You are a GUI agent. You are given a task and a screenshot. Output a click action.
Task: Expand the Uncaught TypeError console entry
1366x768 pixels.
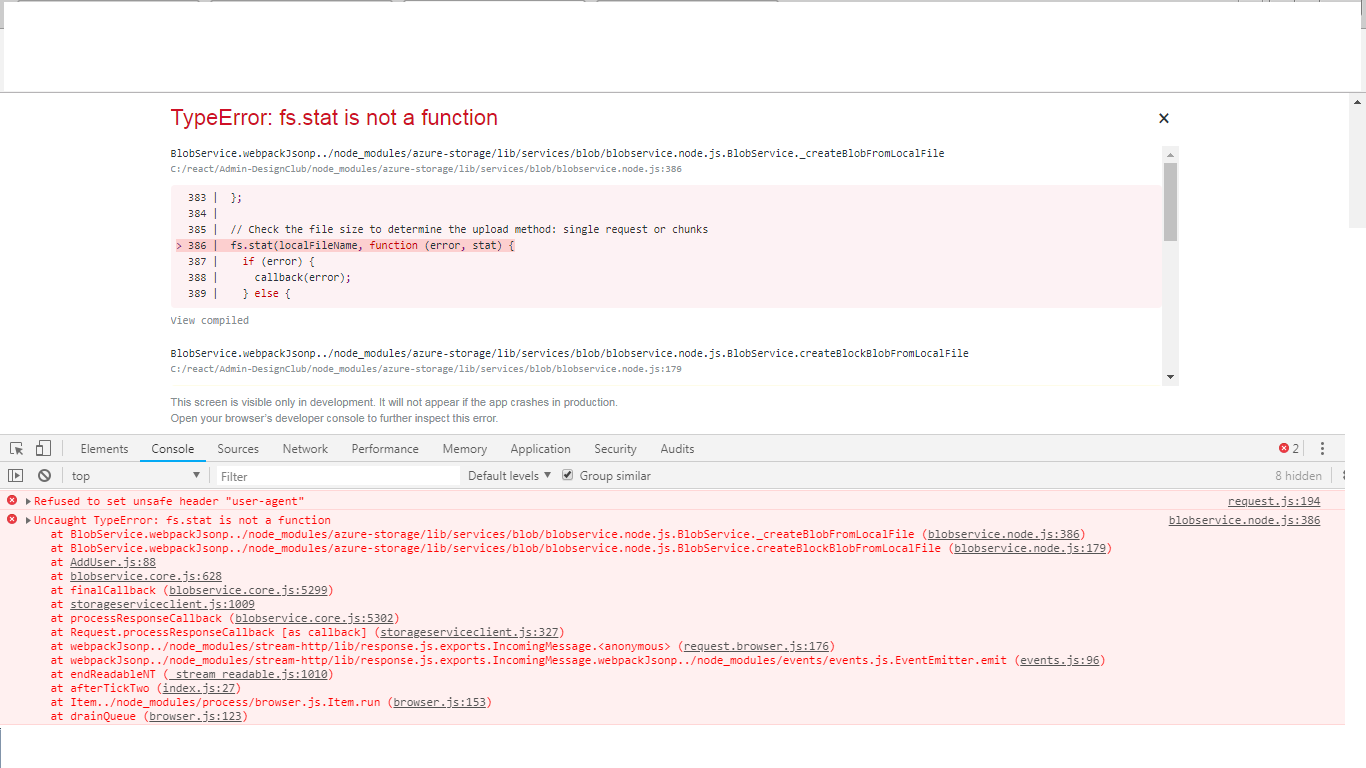tap(26, 519)
